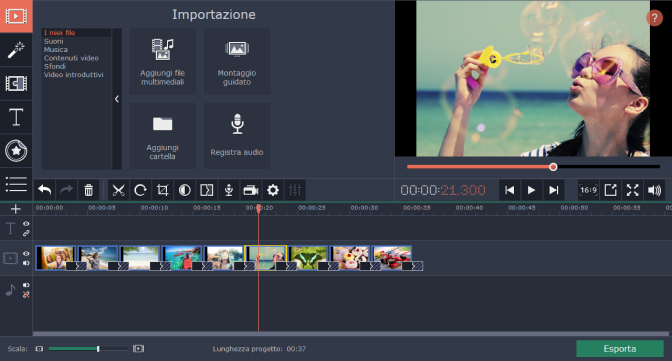Screen dimensions: 672x361
Task: Select Suoni in the file list
Action: [x=54, y=41]
